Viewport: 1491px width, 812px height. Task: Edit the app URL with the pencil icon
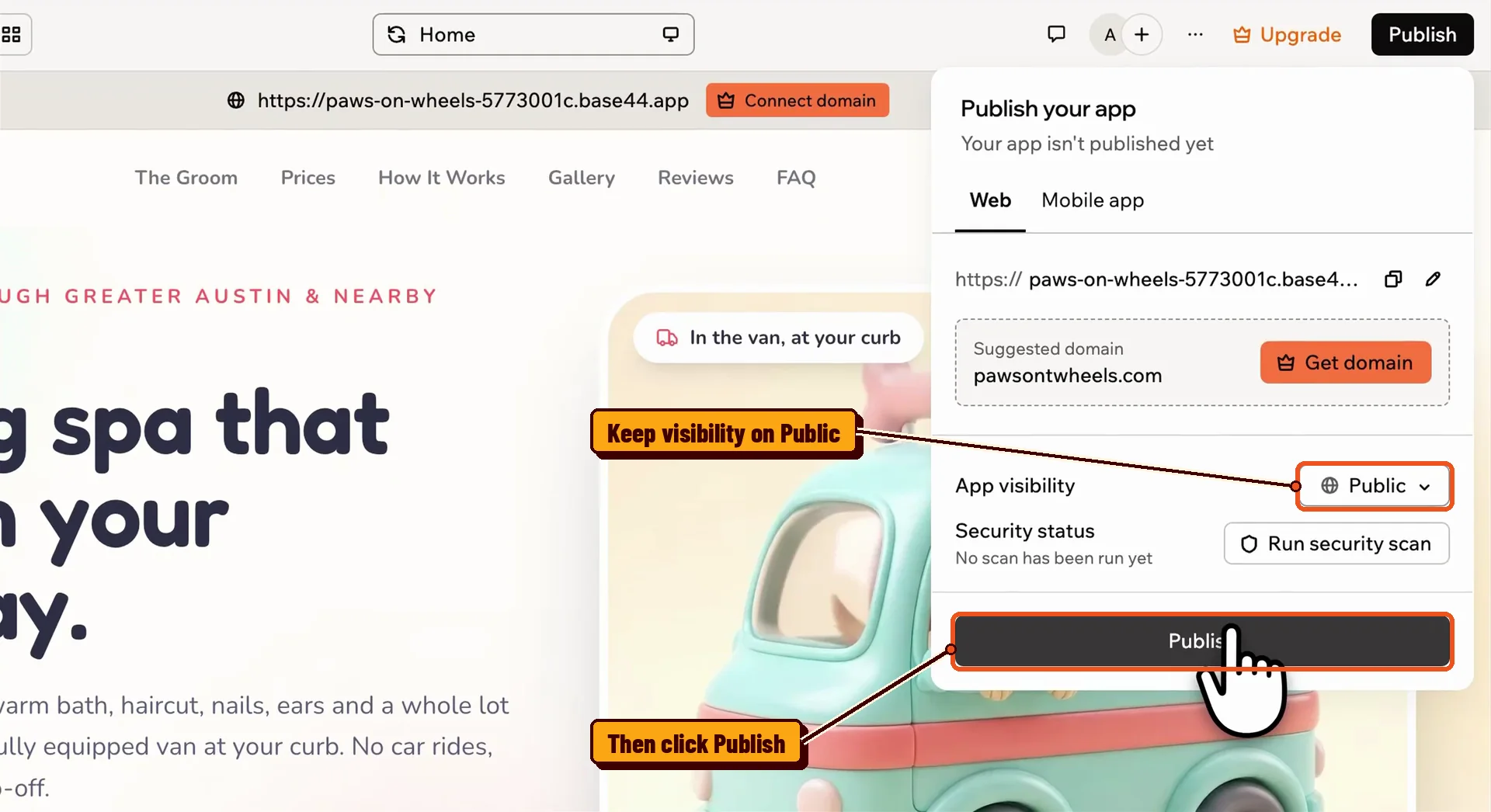pyautogui.click(x=1433, y=279)
